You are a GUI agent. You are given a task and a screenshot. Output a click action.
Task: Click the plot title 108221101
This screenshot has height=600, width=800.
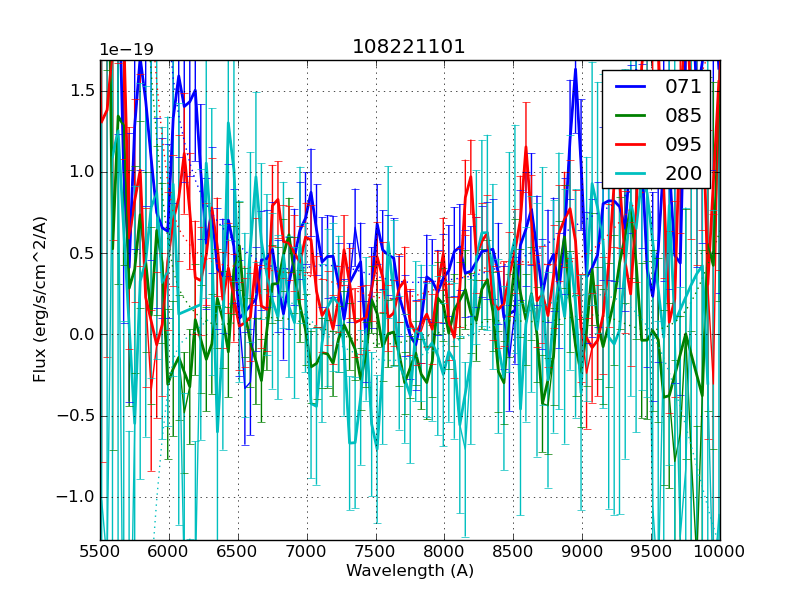point(409,47)
